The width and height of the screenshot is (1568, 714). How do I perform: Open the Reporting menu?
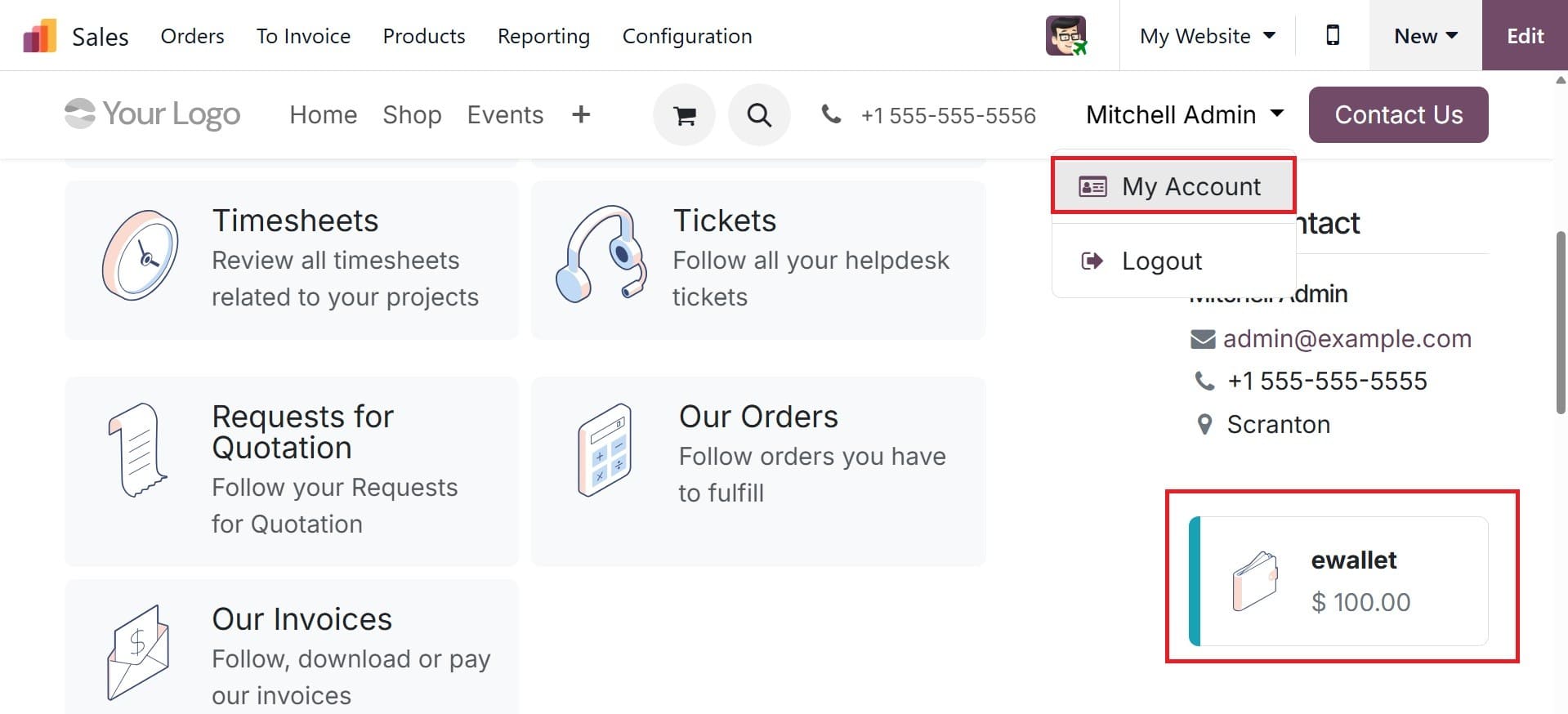click(543, 36)
